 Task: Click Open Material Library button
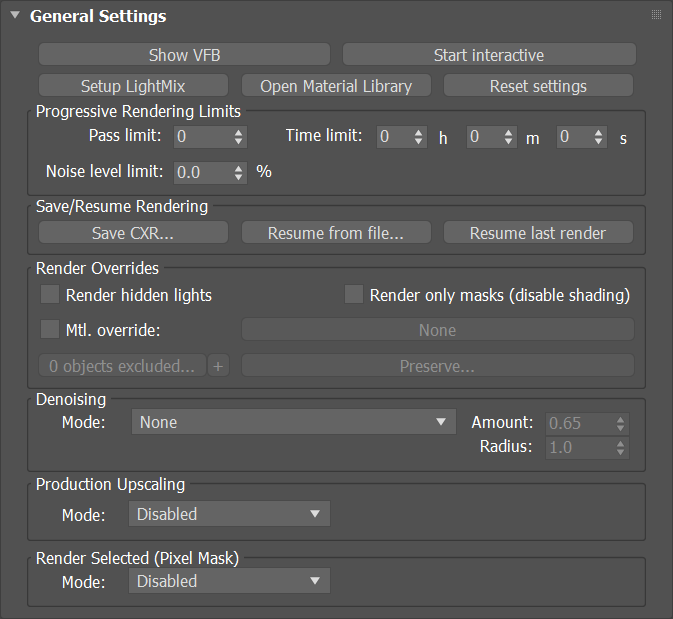tap(336, 85)
